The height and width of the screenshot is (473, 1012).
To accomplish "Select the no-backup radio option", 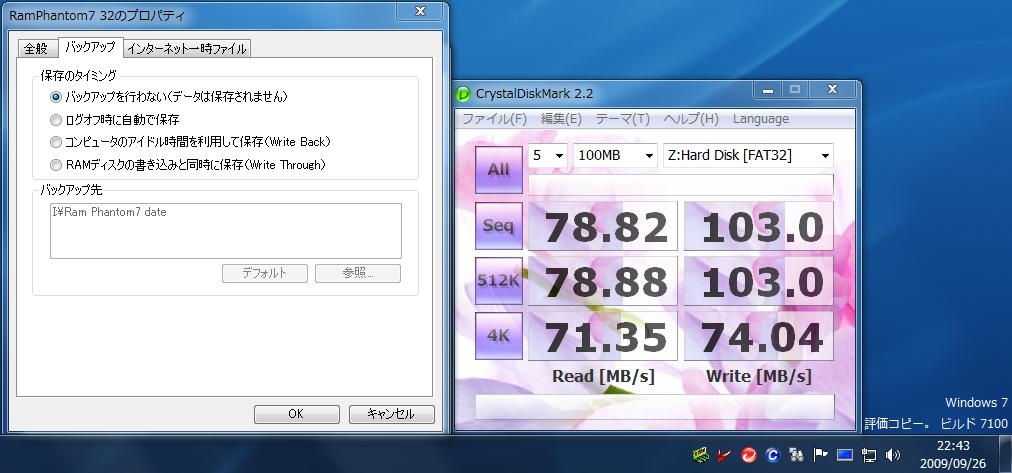I will (56, 97).
